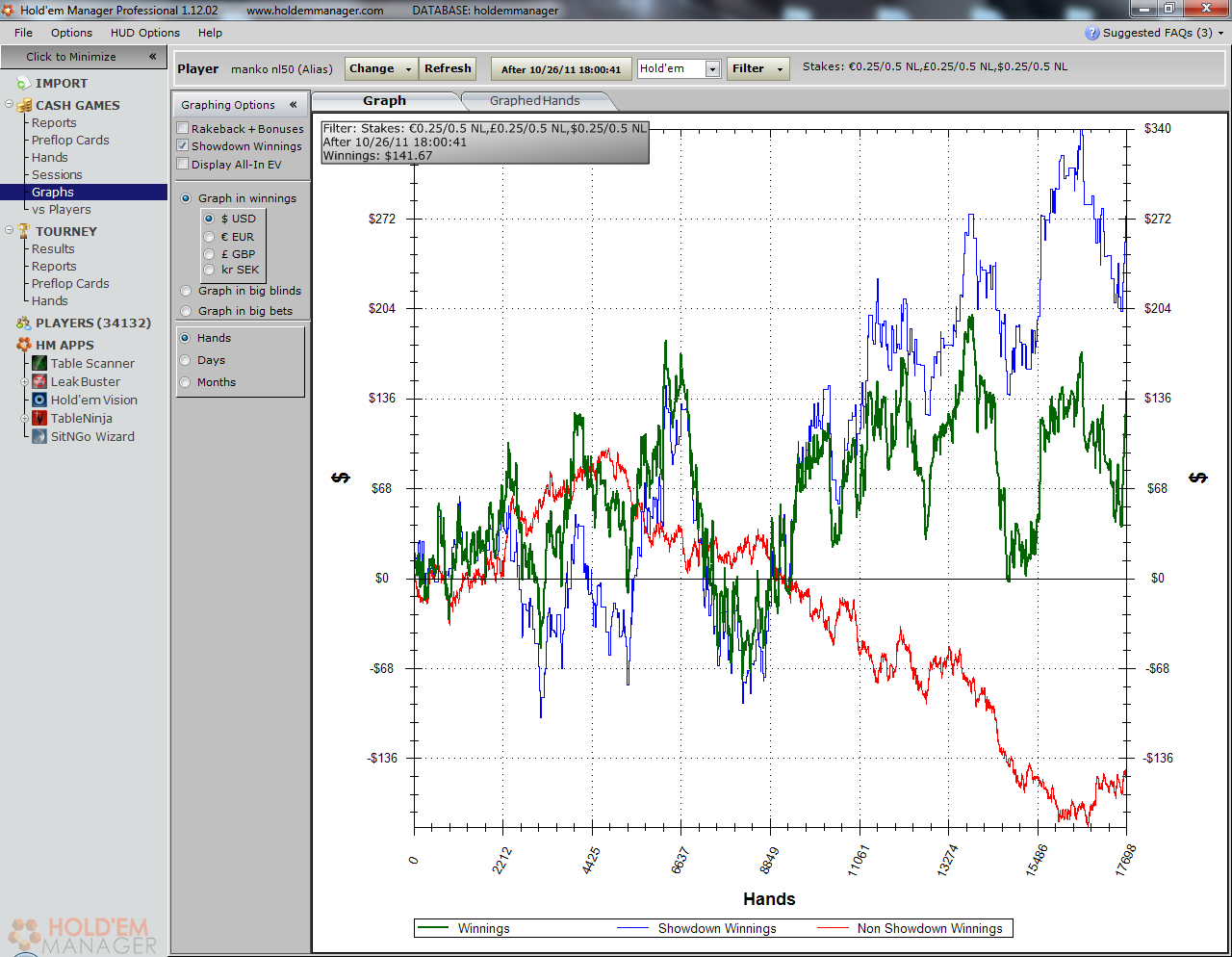Image resolution: width=1232 pixels, height=957 pixels.
Task: Click the Graphing Options header
Action: pos(242,105)
